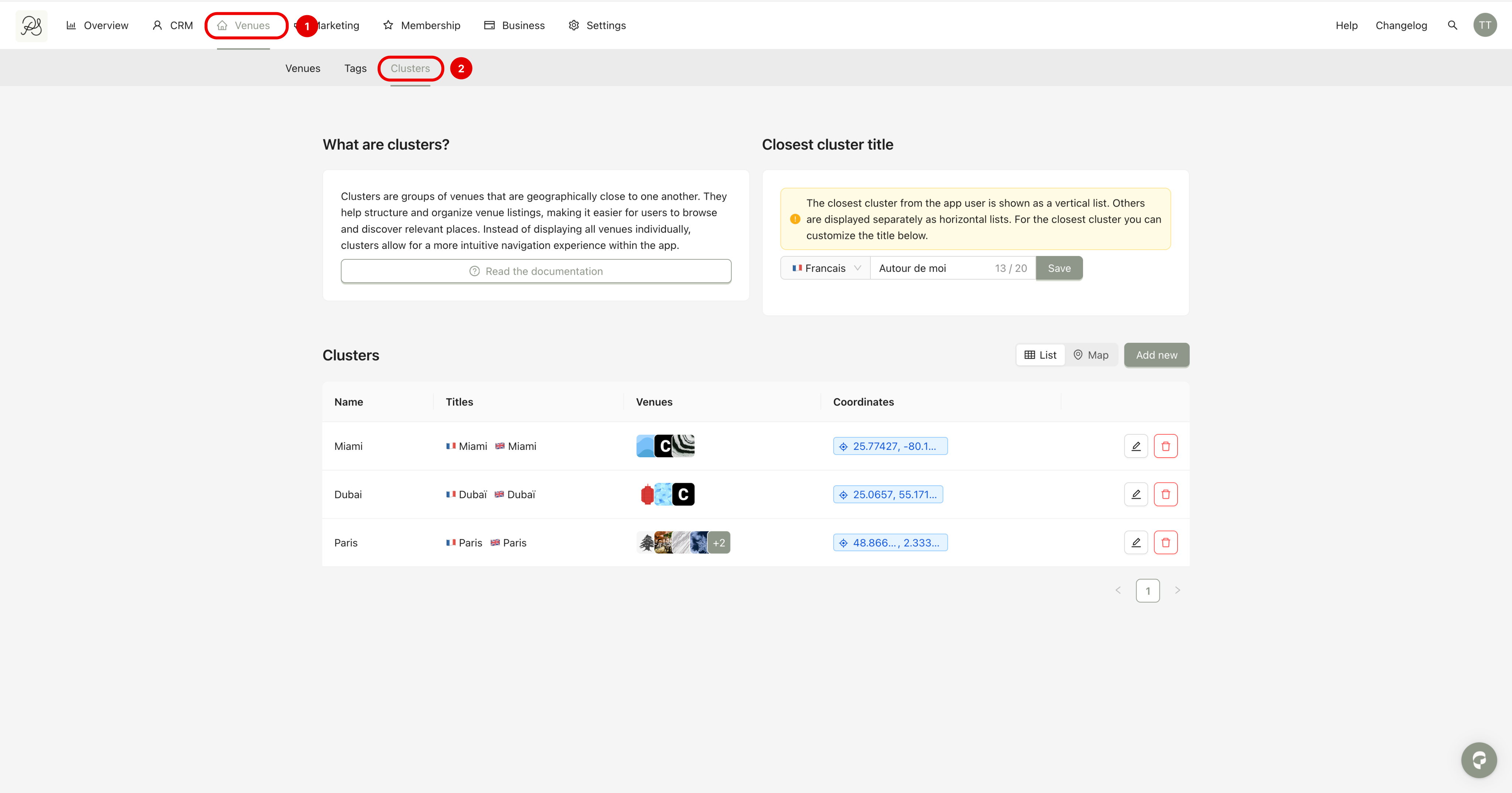1512x793 pixels.
Task: Open the Francais language dropdown
Action: tap(826, 268)
